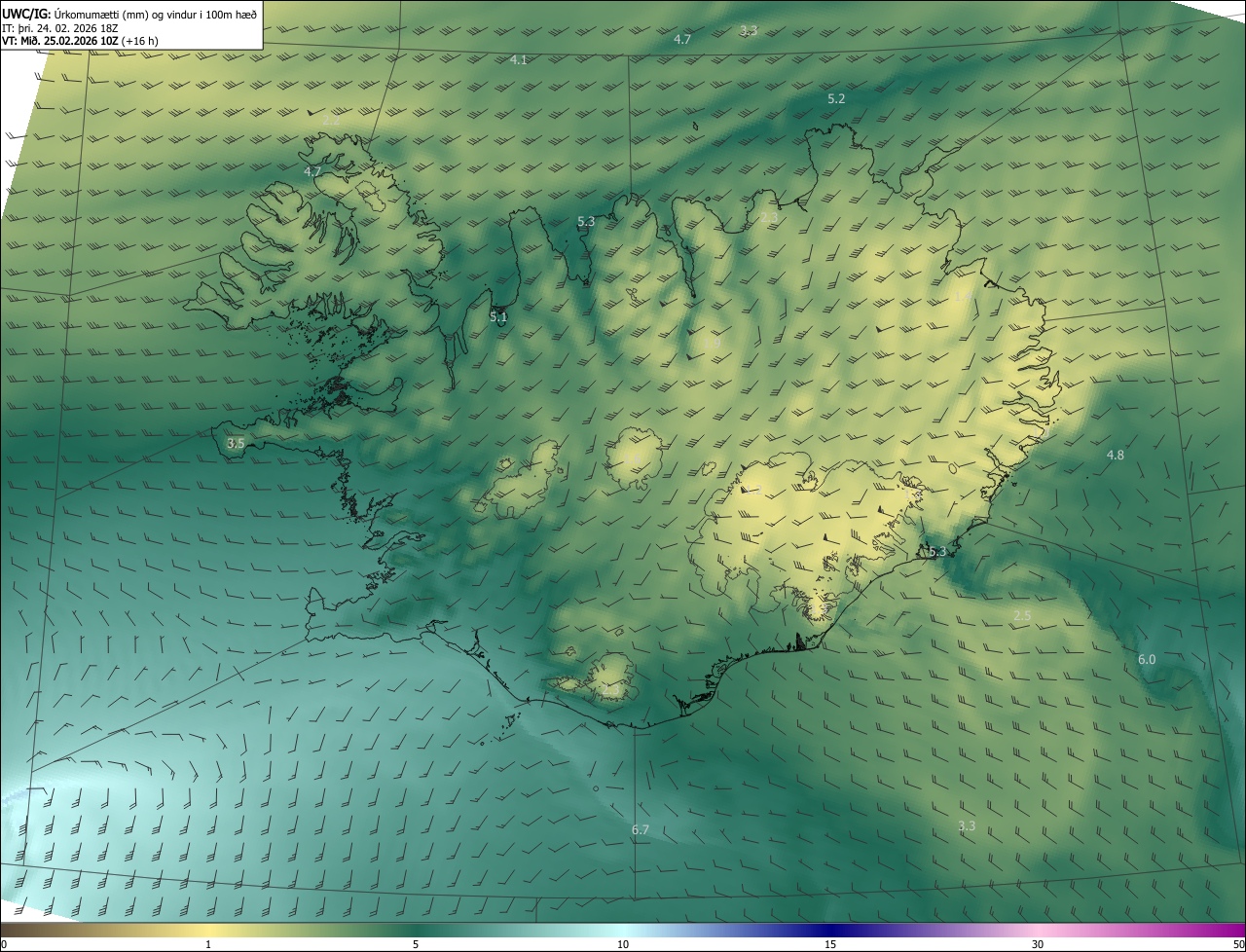This screenshot has height=952, width=1246.
Task: Click the 4.8 value off the east coast
Action: tap(1116, 456)
